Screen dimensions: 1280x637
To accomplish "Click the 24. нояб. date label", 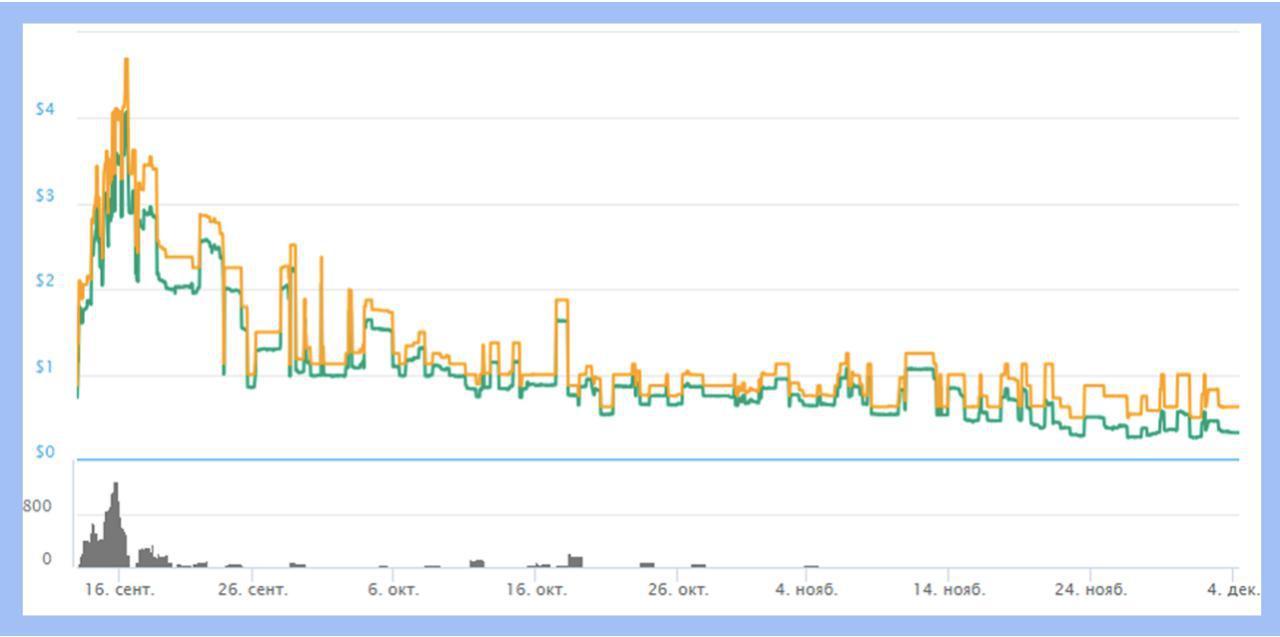I will [1091, 590].
